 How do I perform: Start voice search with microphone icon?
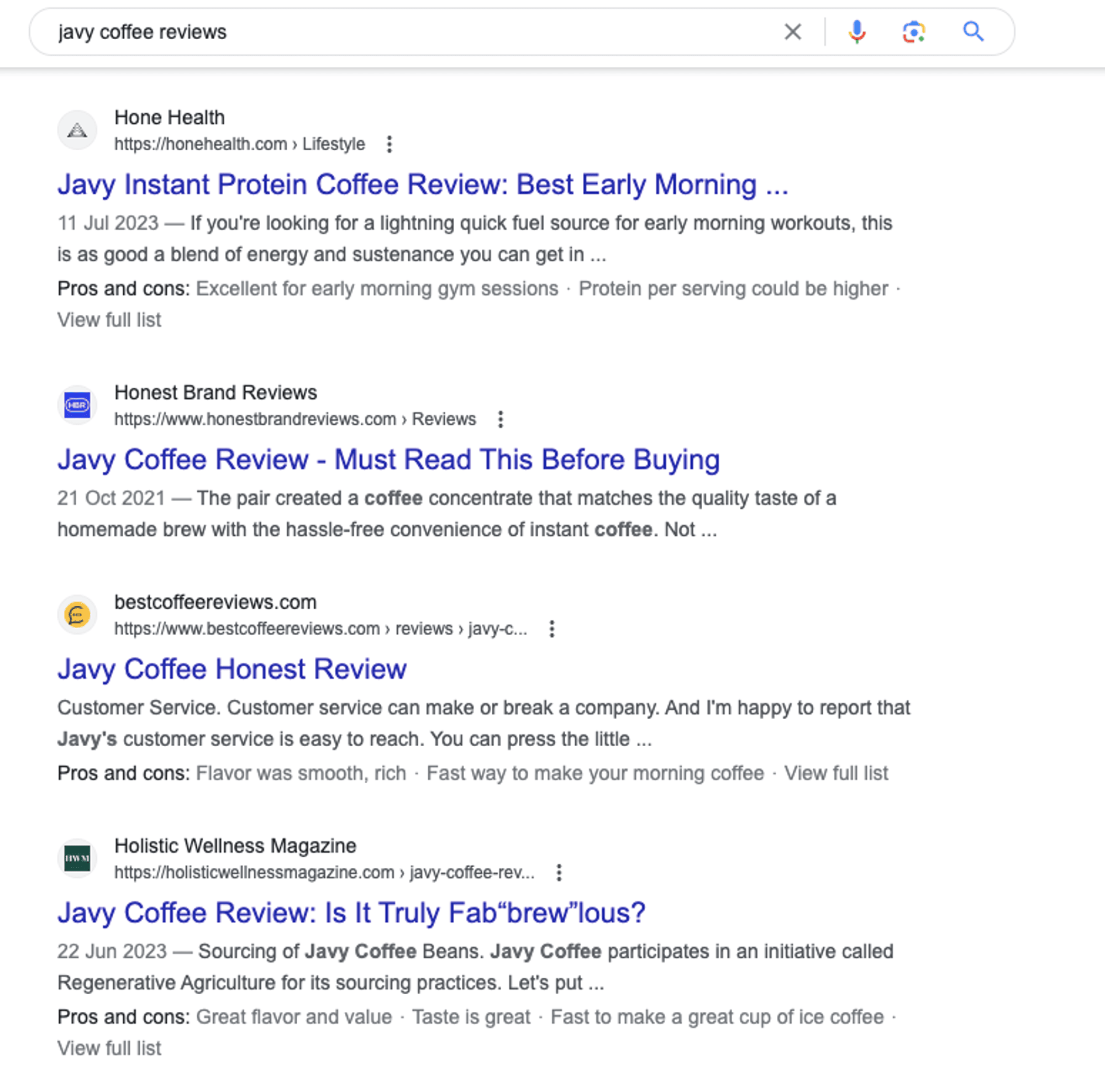point(856,32)
